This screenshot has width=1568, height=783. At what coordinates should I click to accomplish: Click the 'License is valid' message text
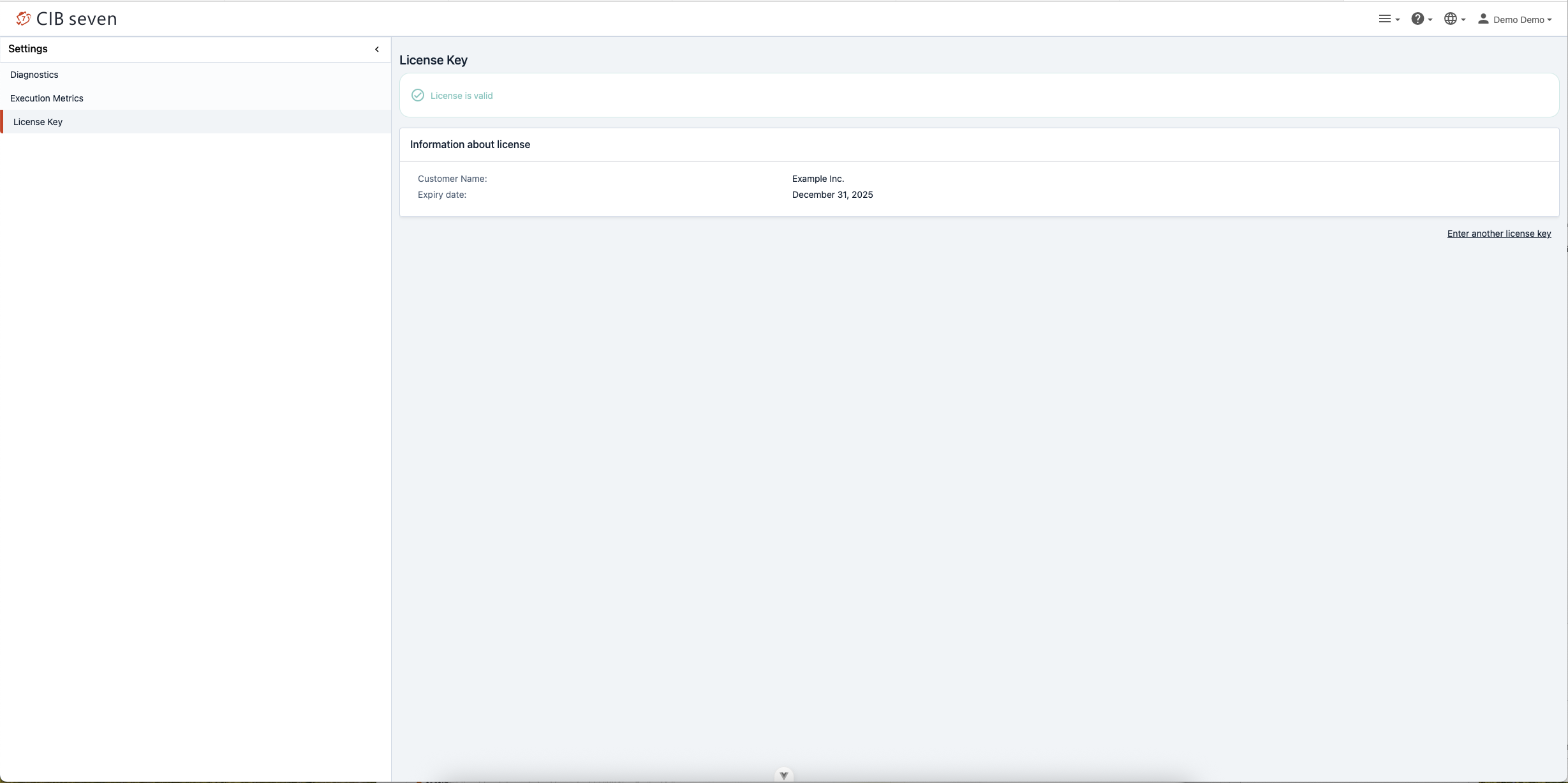coord(461,96)
